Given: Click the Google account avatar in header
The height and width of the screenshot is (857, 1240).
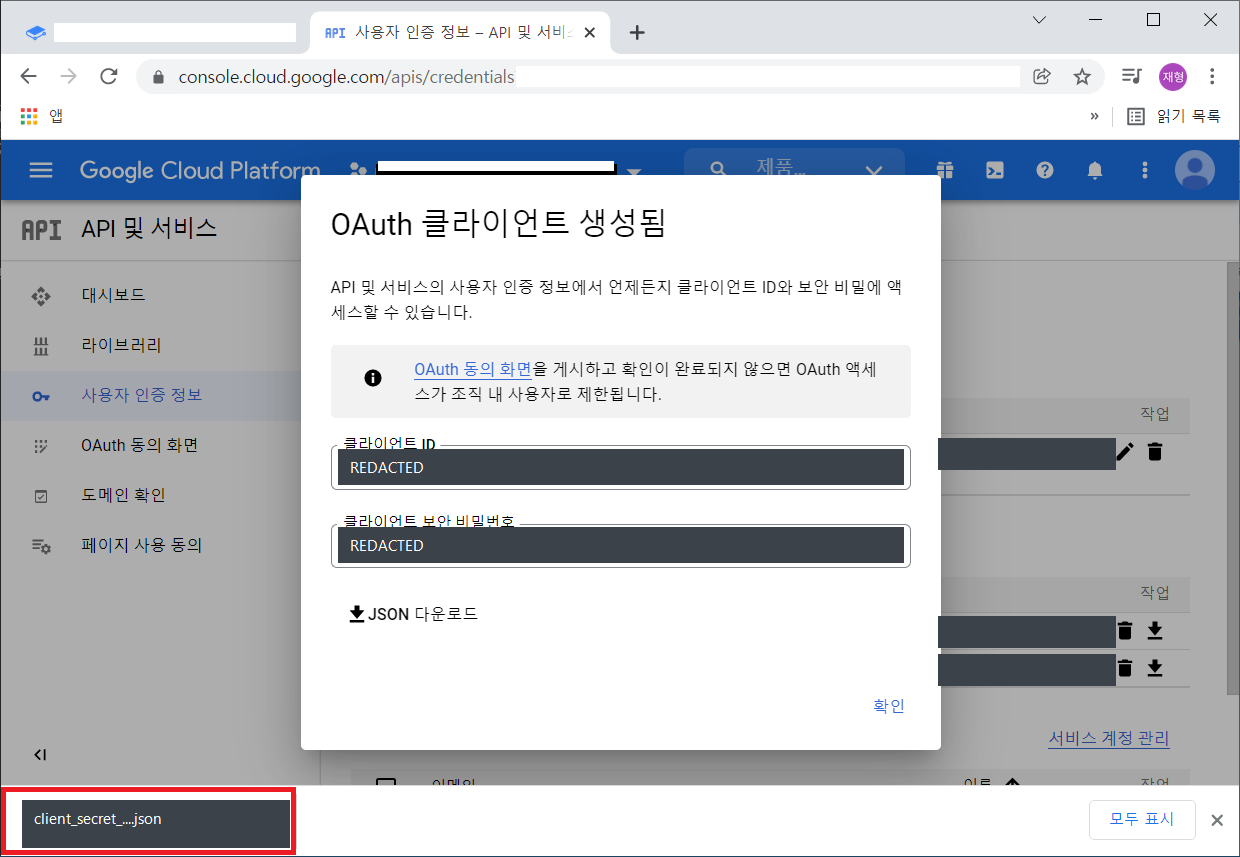Looking at the screenshot, I should coord(1195,170).
